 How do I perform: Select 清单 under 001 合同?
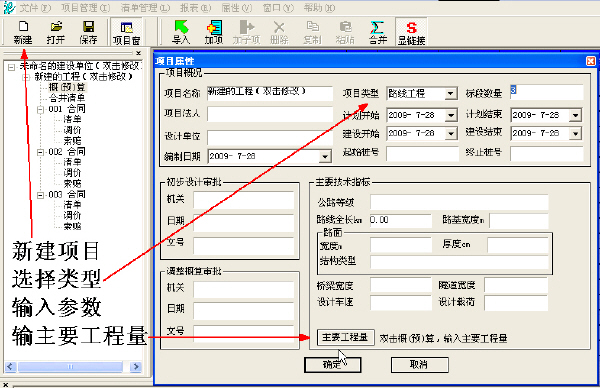point(72,120)
